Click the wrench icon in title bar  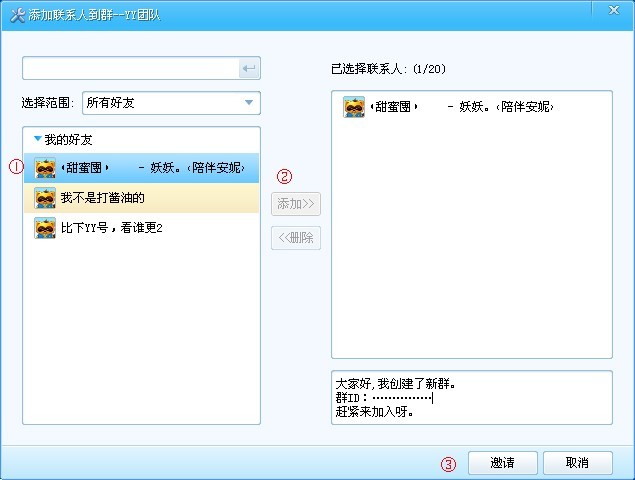(17, 15)
